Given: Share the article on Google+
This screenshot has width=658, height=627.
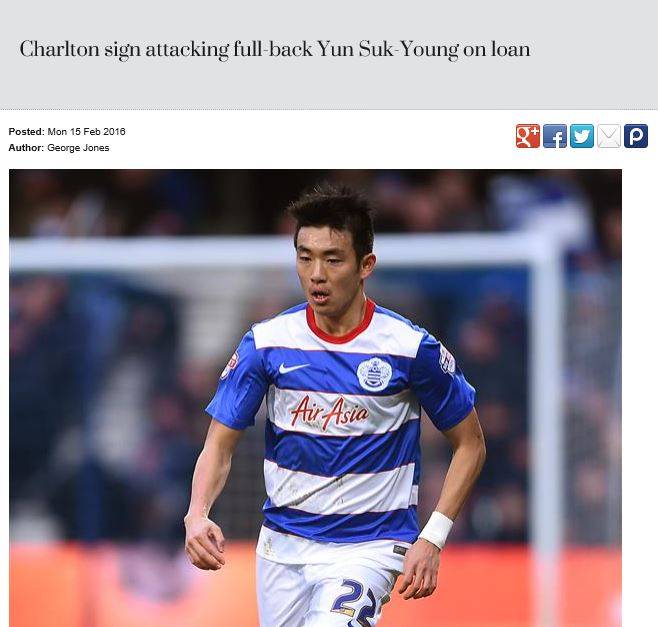Looking at the screenshot, I should (527, 136).
